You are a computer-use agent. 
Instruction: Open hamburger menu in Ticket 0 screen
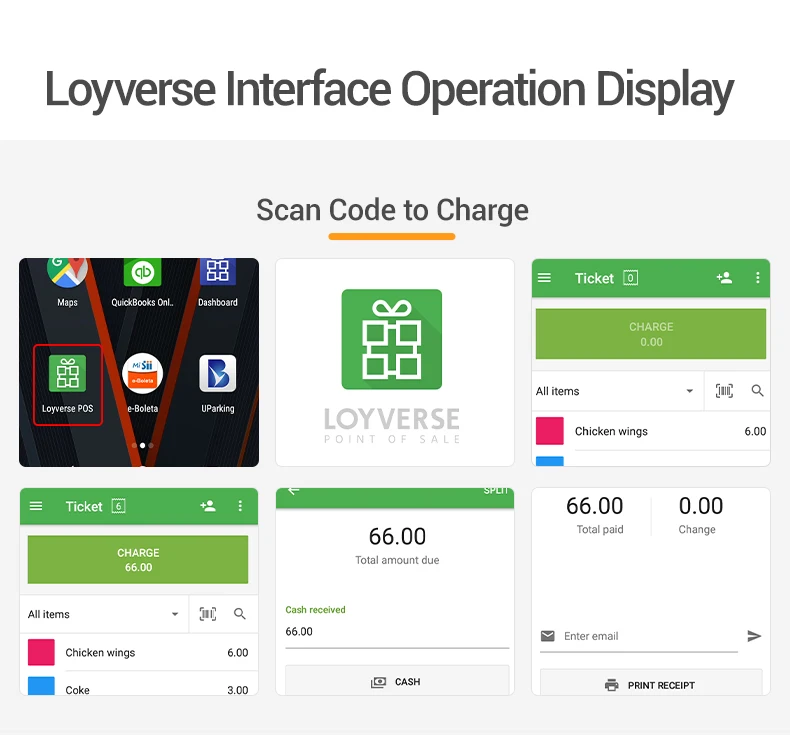point(544,278)
